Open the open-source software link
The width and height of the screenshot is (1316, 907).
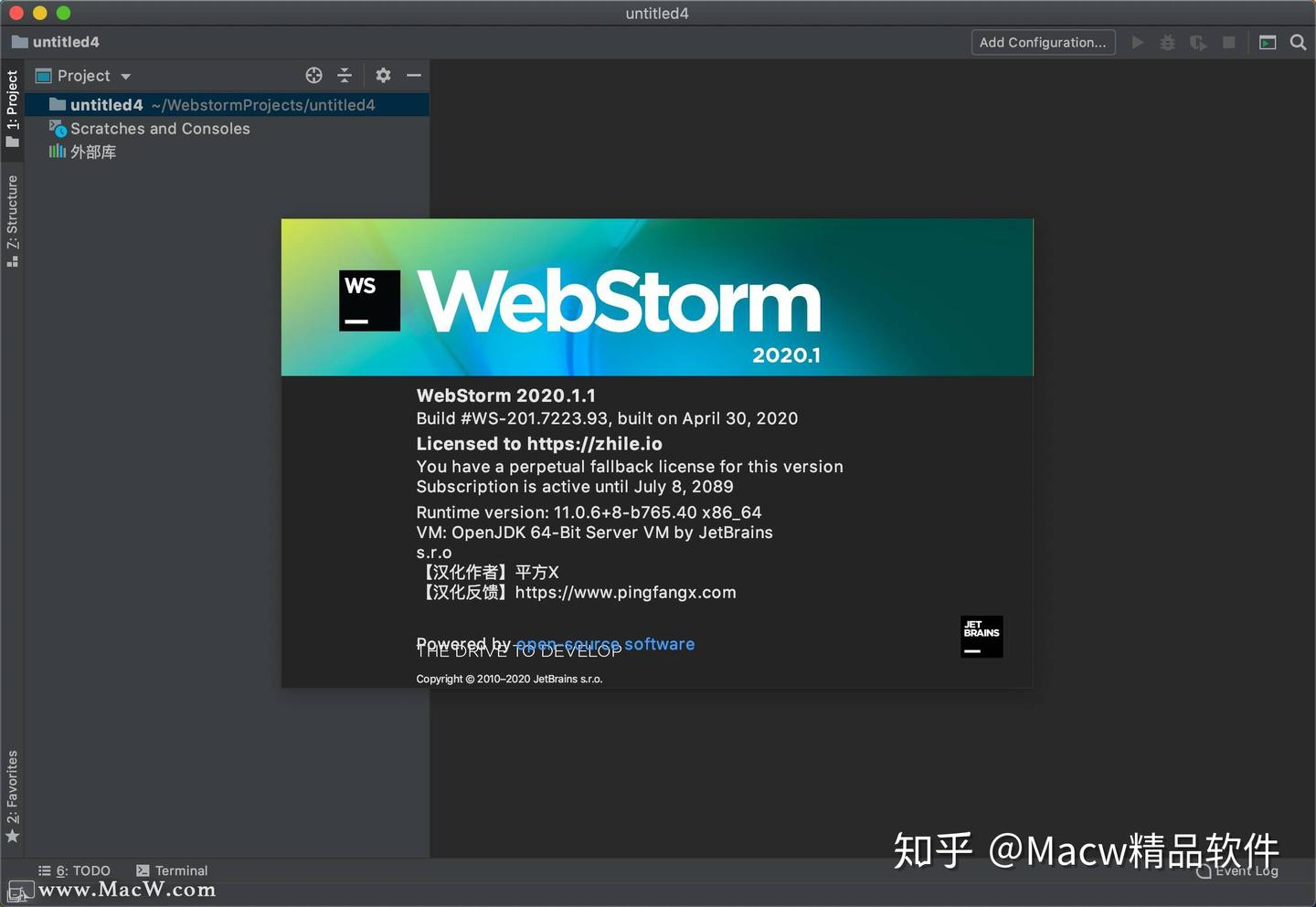(x=605, y=644)
